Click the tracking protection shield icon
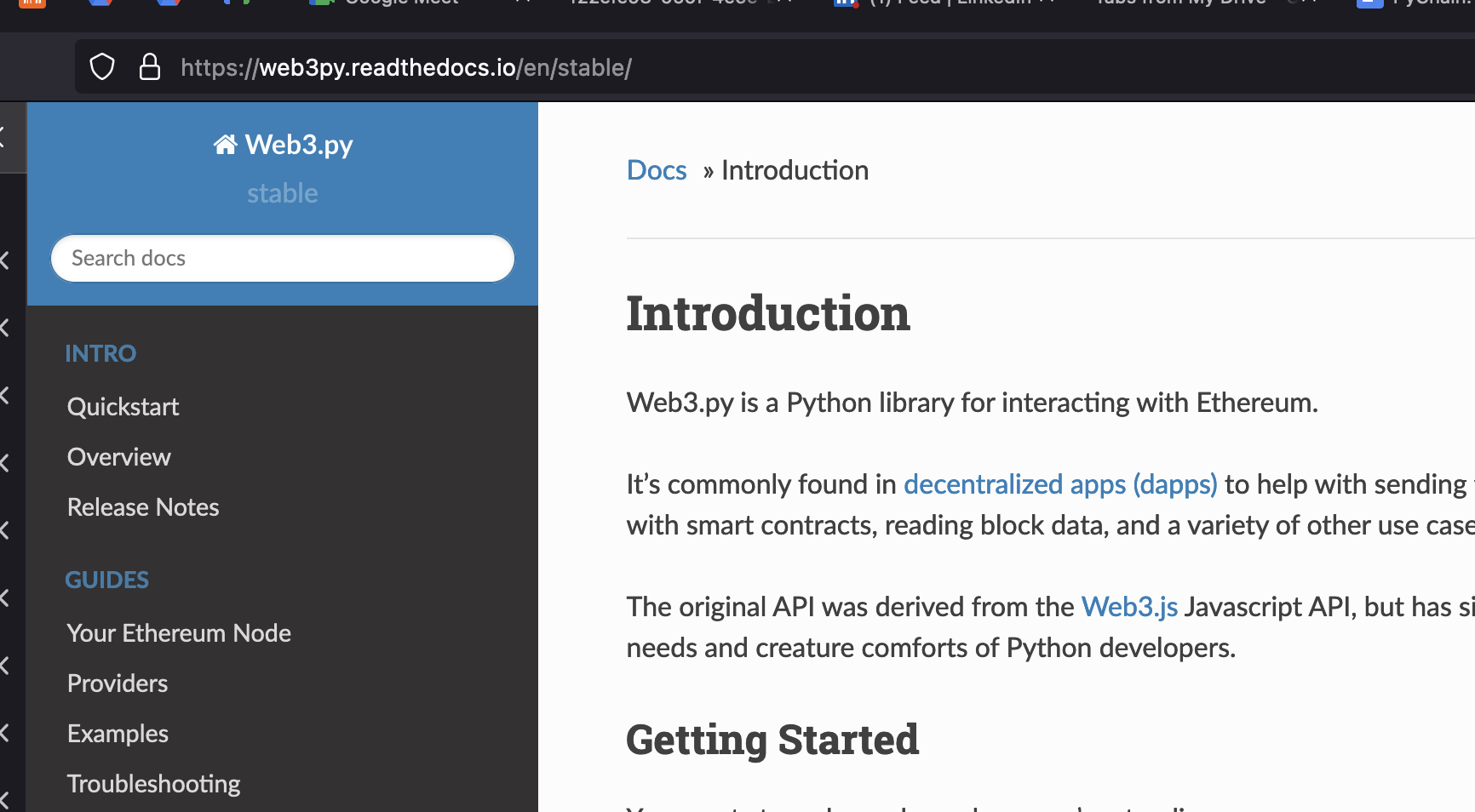1475x812 pixels. pyautogui.click(x=101, y=66)
